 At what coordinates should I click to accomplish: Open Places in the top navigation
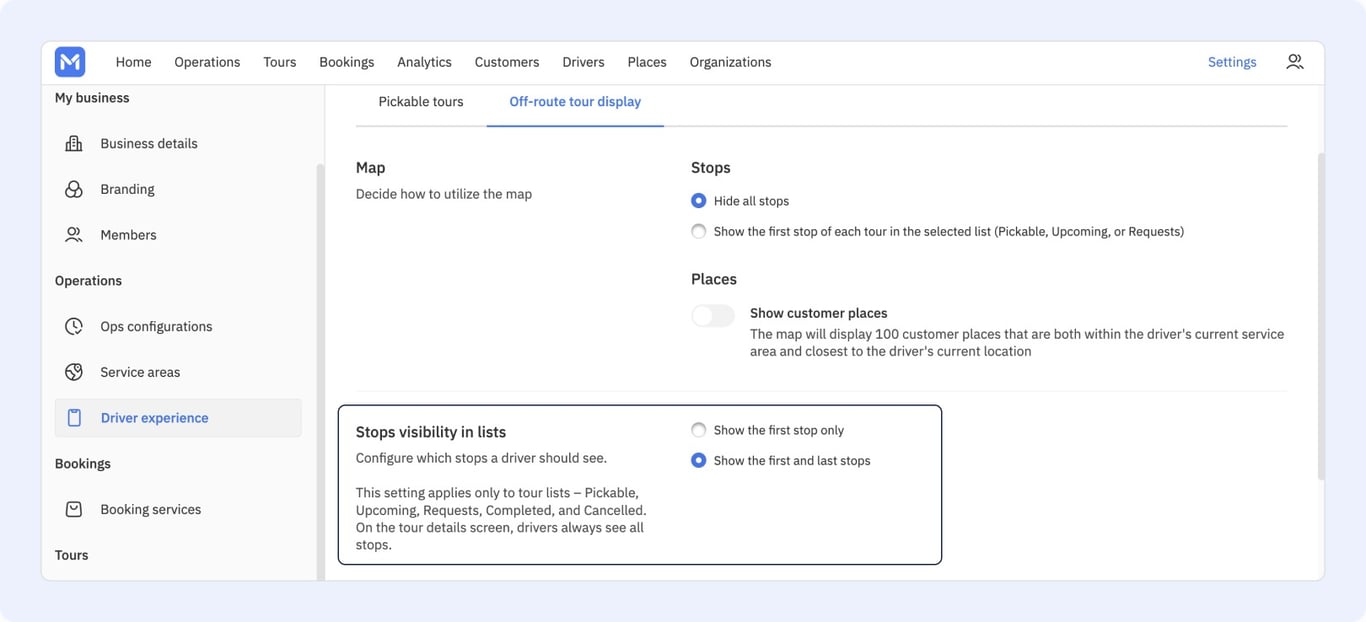pyautogui.click(x=647, y=62)
